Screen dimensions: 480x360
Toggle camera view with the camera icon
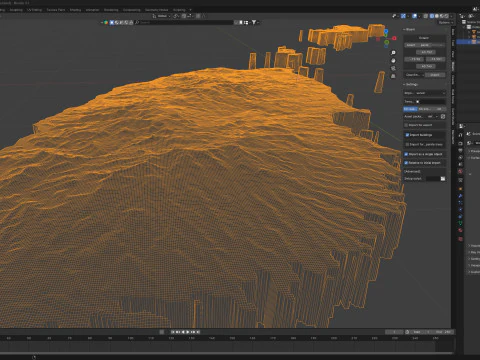click(x=393, y=68)
